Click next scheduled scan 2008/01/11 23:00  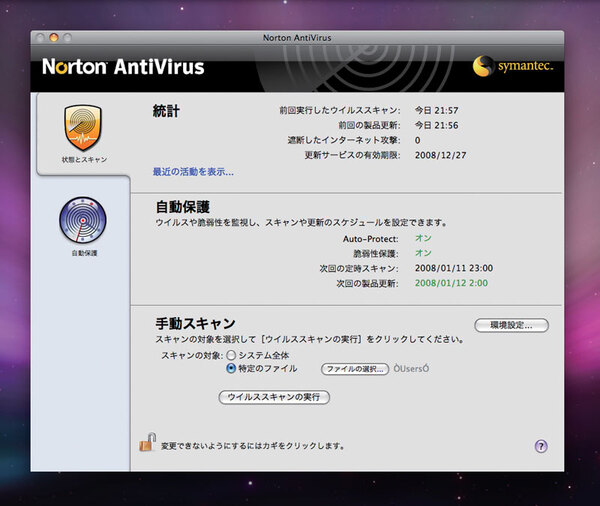tap(454, 268)
